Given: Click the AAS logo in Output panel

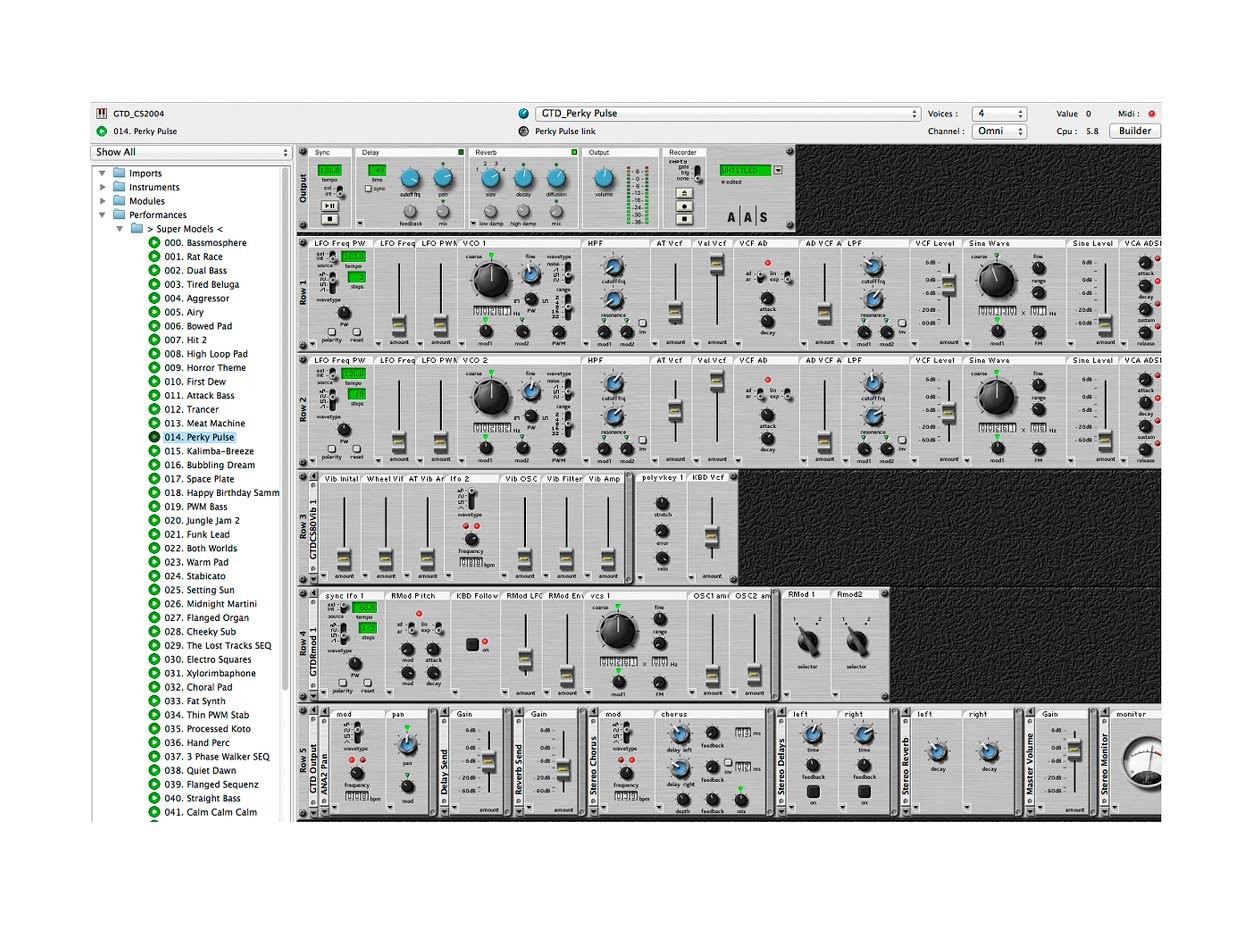Looking at the screenshot, I should point(747,218).
